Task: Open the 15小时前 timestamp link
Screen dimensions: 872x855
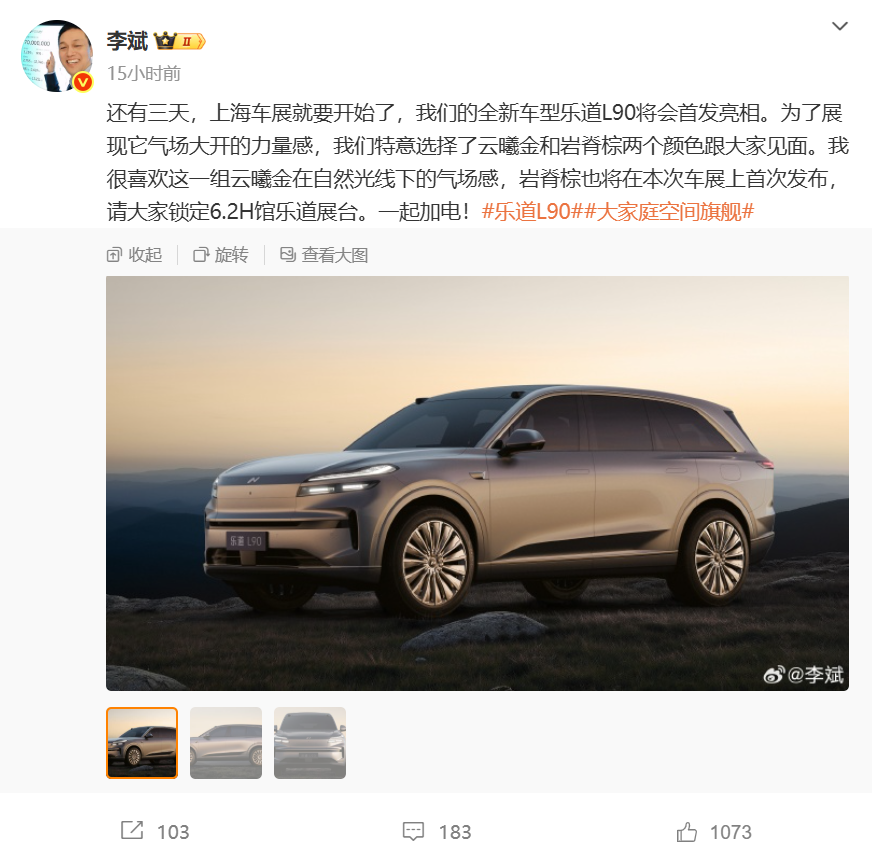Action: (144, 73)
